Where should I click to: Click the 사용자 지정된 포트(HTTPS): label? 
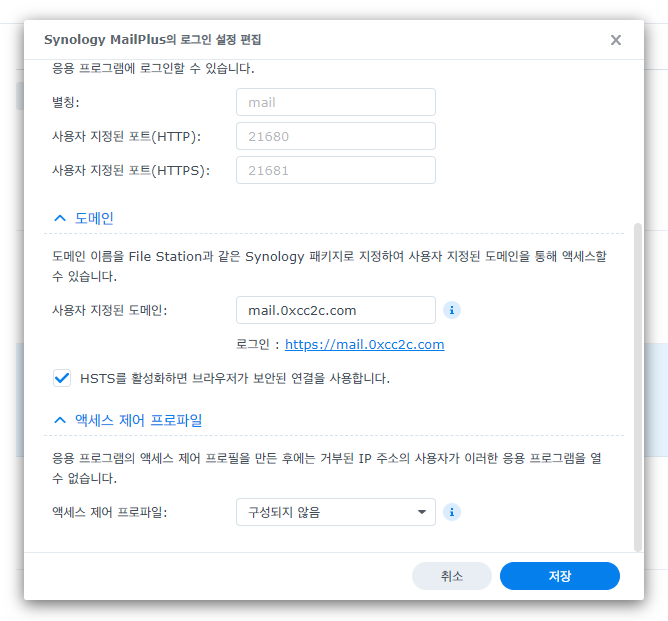click(131, 170)
